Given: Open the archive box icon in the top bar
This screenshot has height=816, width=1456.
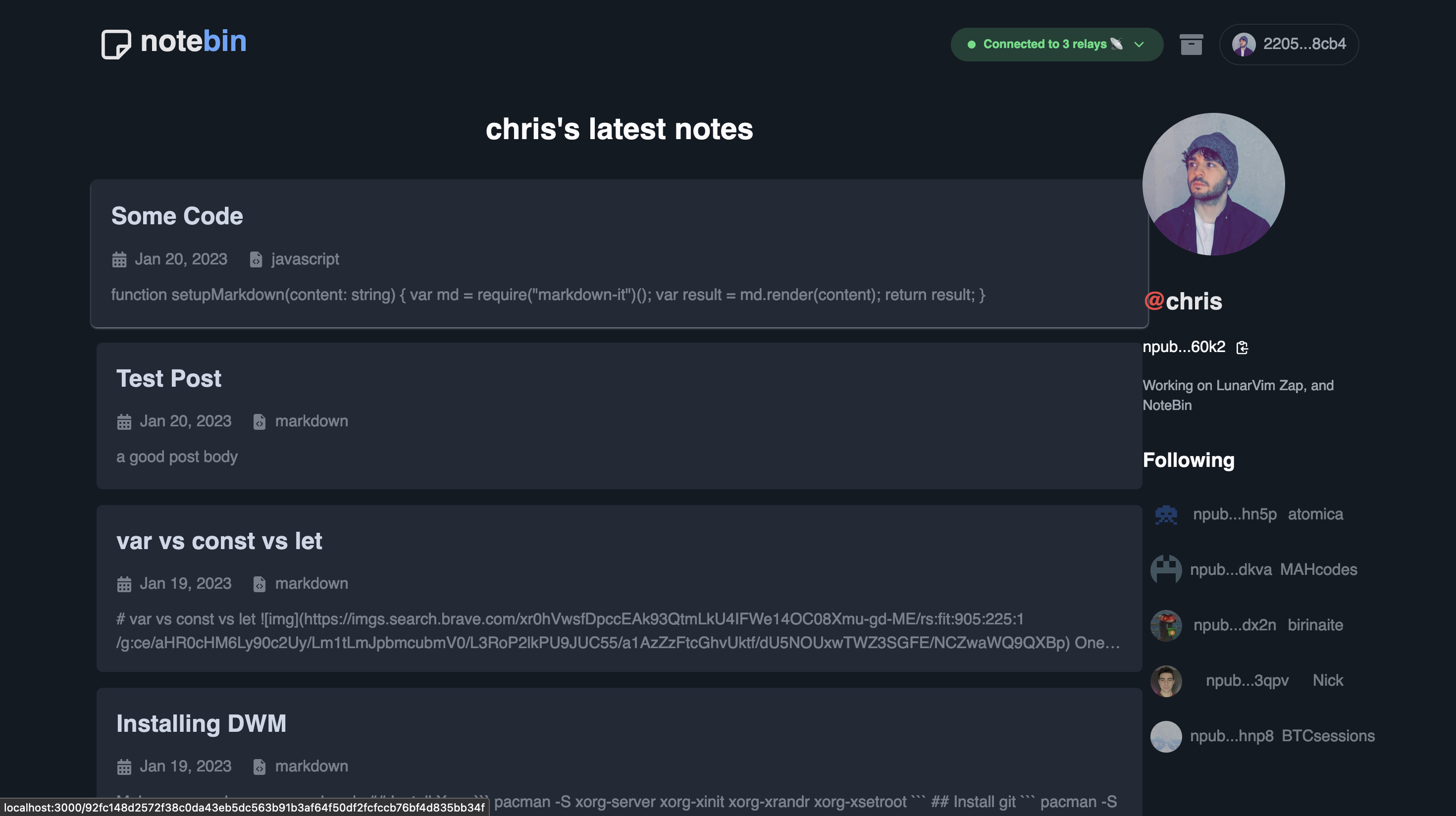Looking at the screenshot, I should coord(1192,44).
